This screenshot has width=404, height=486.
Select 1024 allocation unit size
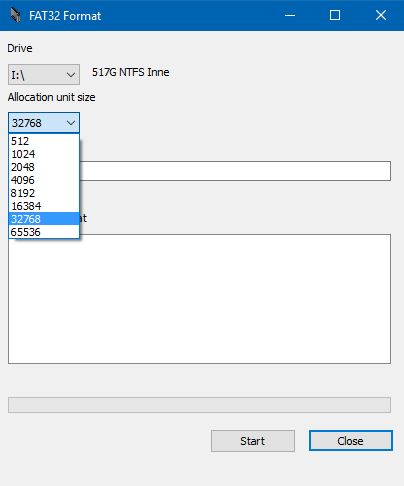44,154
